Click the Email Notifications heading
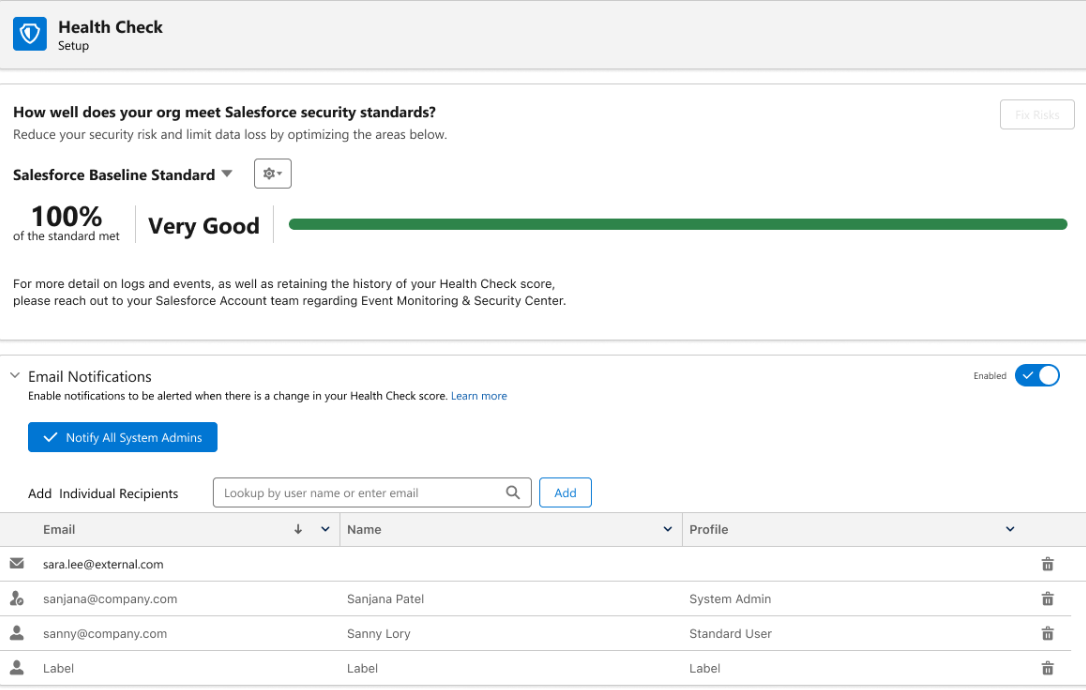Image resolution: width=1086 pixels, height=690 pixels. click(x=89, y=377)
